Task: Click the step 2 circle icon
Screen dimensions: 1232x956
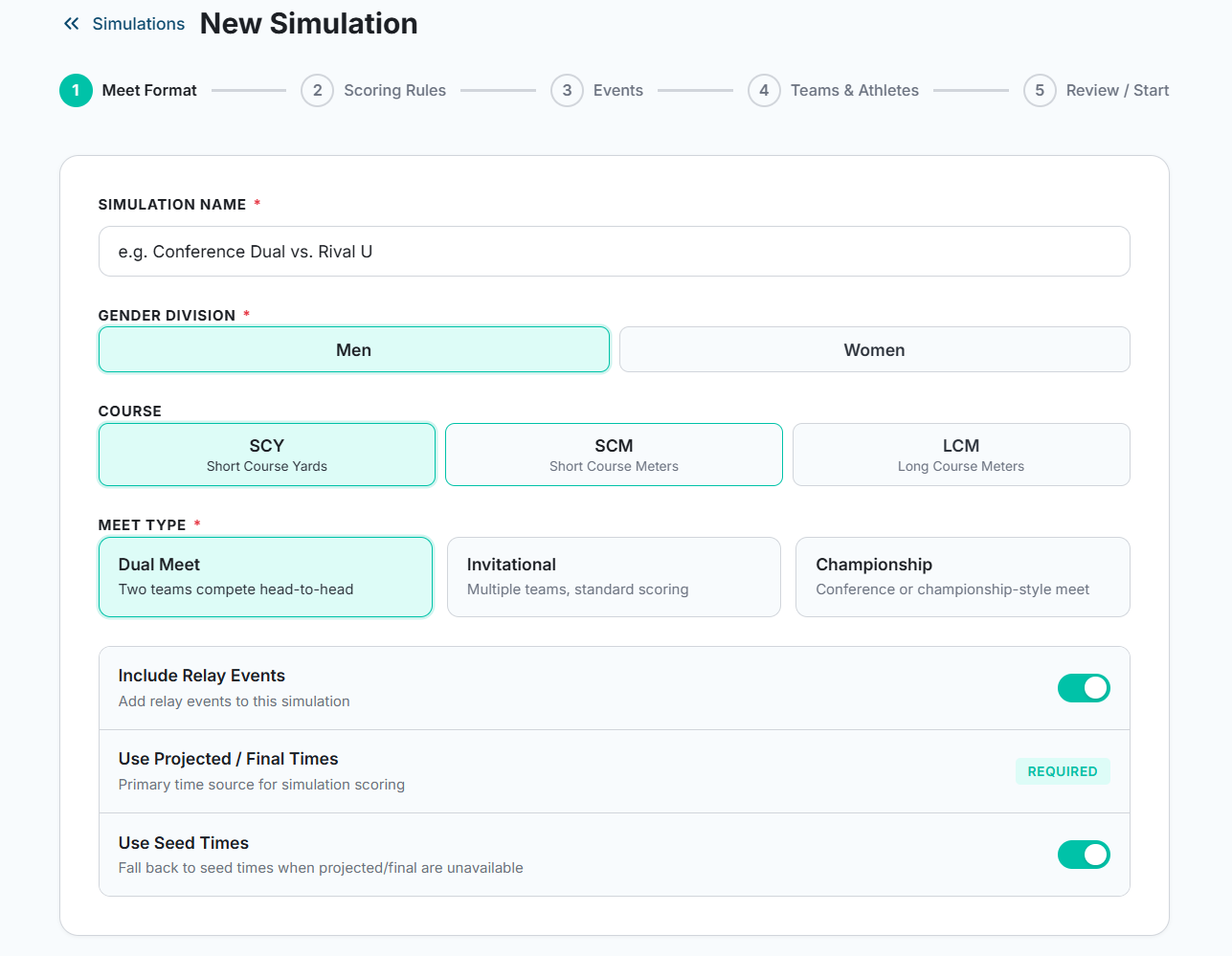Action: [317, 90]
